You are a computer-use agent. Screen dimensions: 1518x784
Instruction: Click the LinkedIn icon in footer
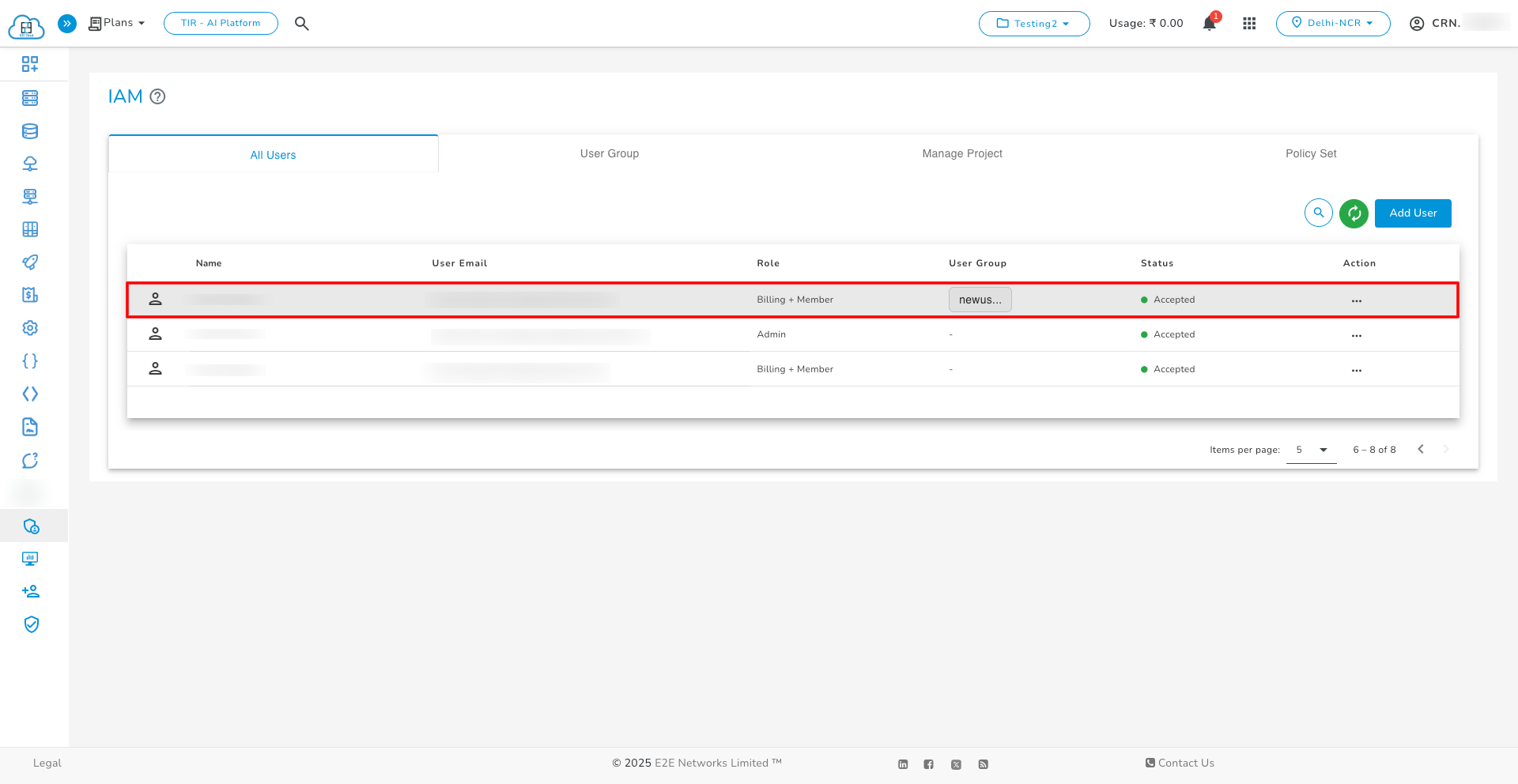(x=903, y=764)
